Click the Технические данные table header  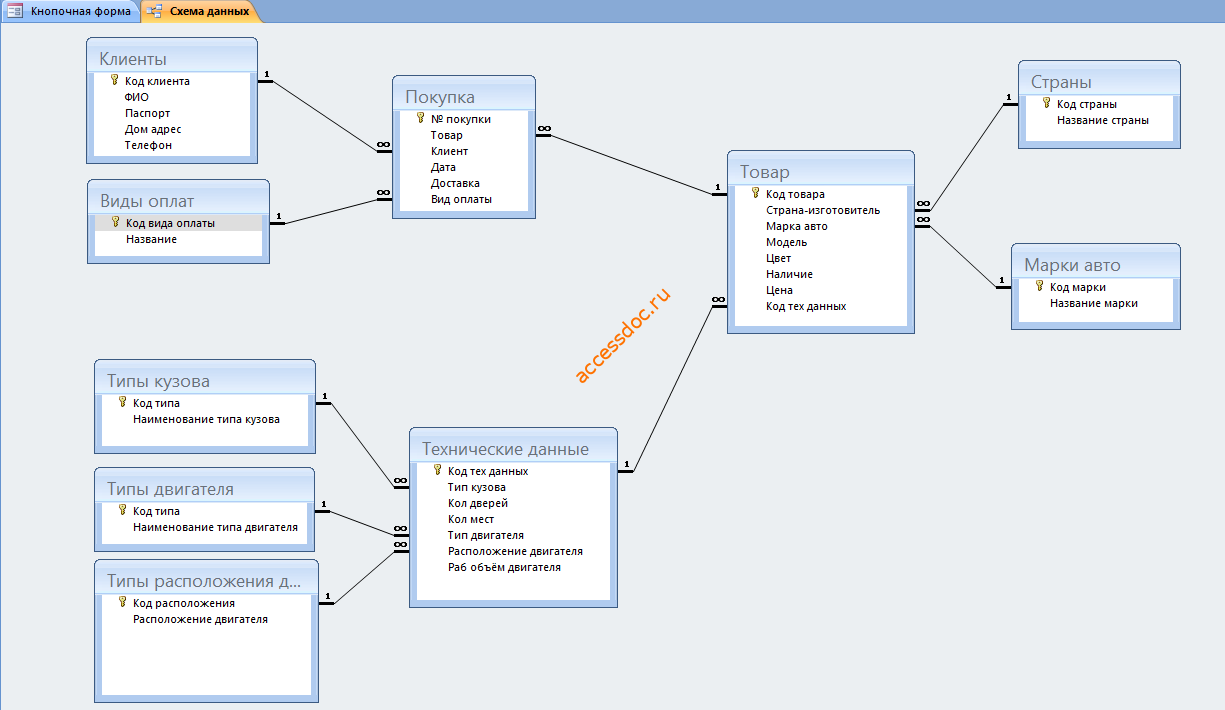tap(514, 448)
